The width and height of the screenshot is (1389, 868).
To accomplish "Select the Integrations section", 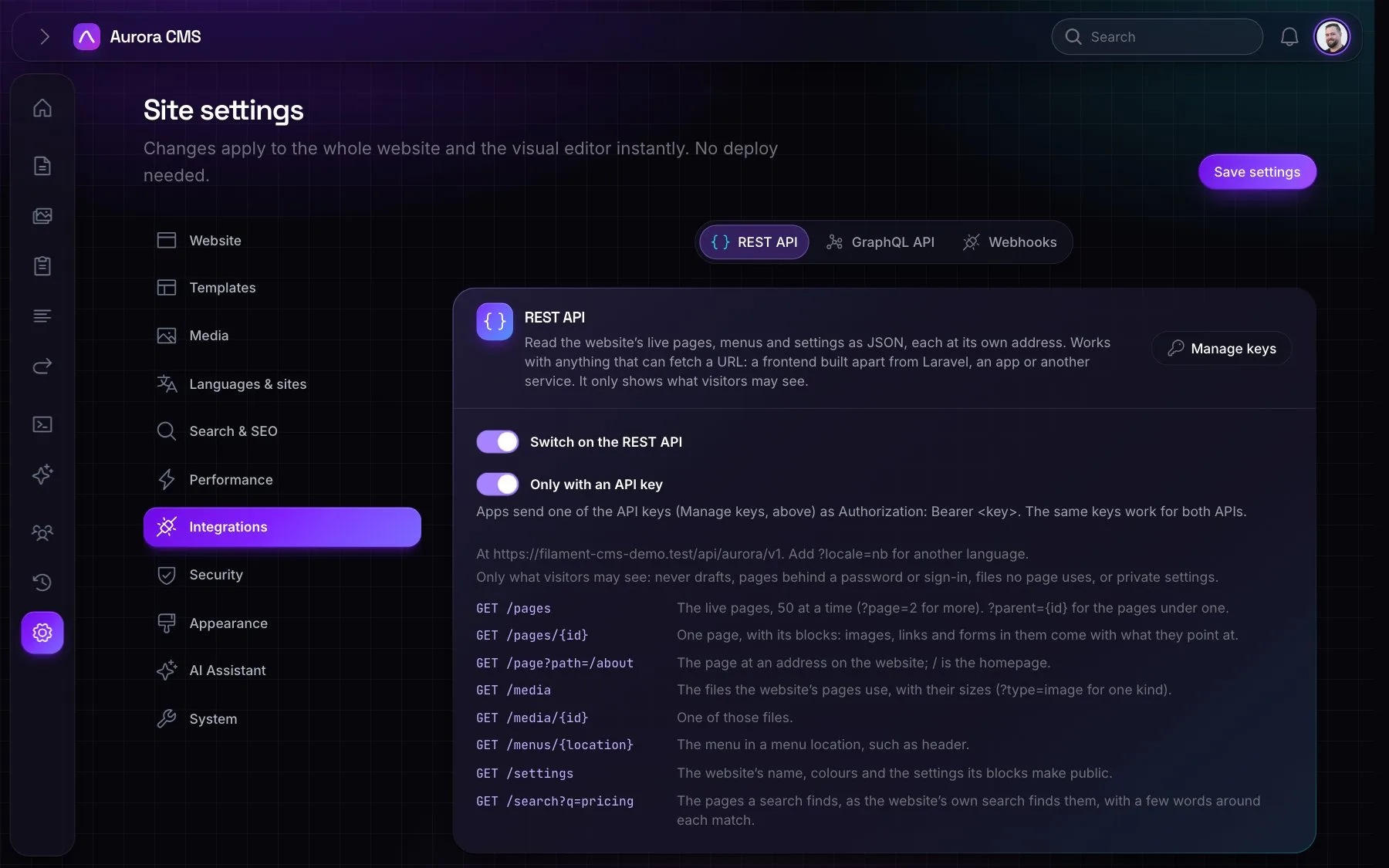I will coord(282,527).
